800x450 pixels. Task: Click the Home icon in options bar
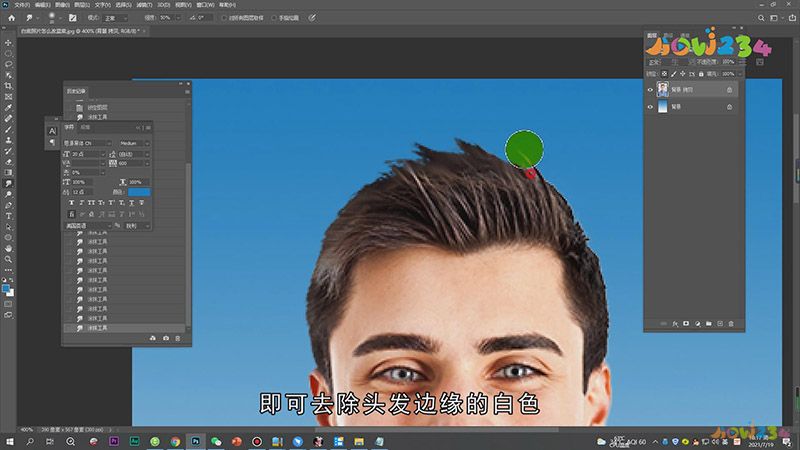(x=12, y=18)
